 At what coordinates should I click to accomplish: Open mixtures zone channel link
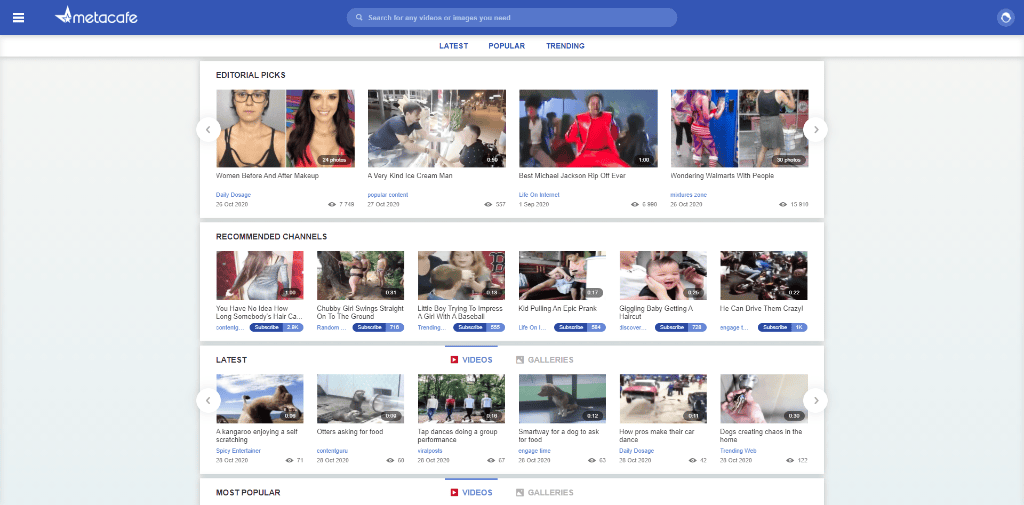[688, 195]
